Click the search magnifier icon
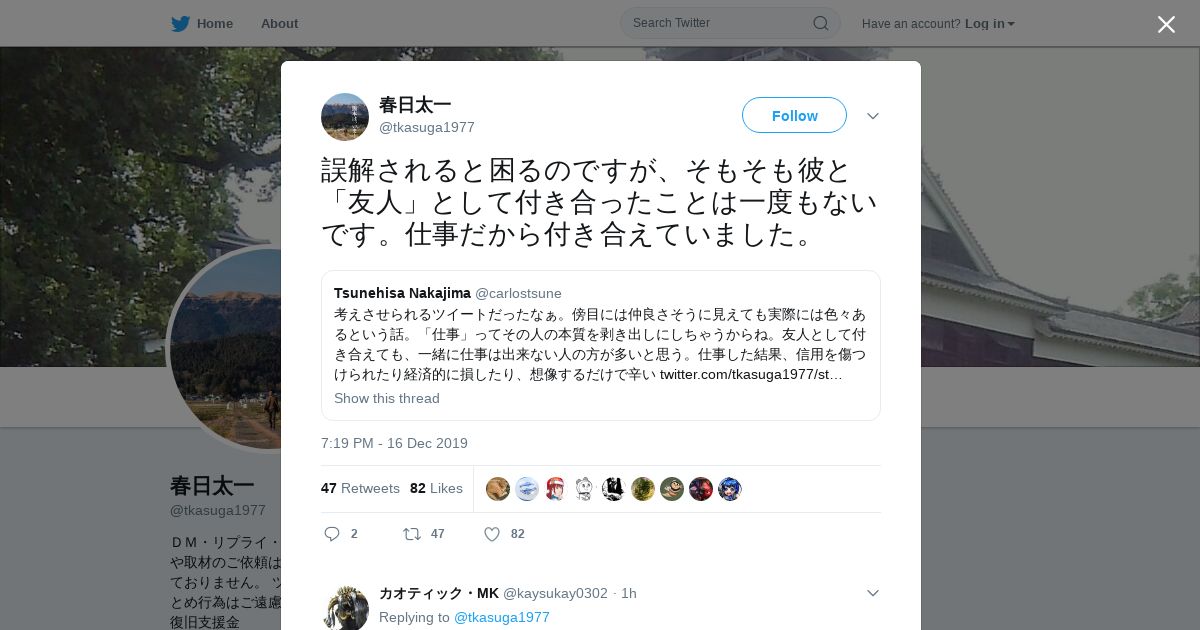 pos(820,23)
